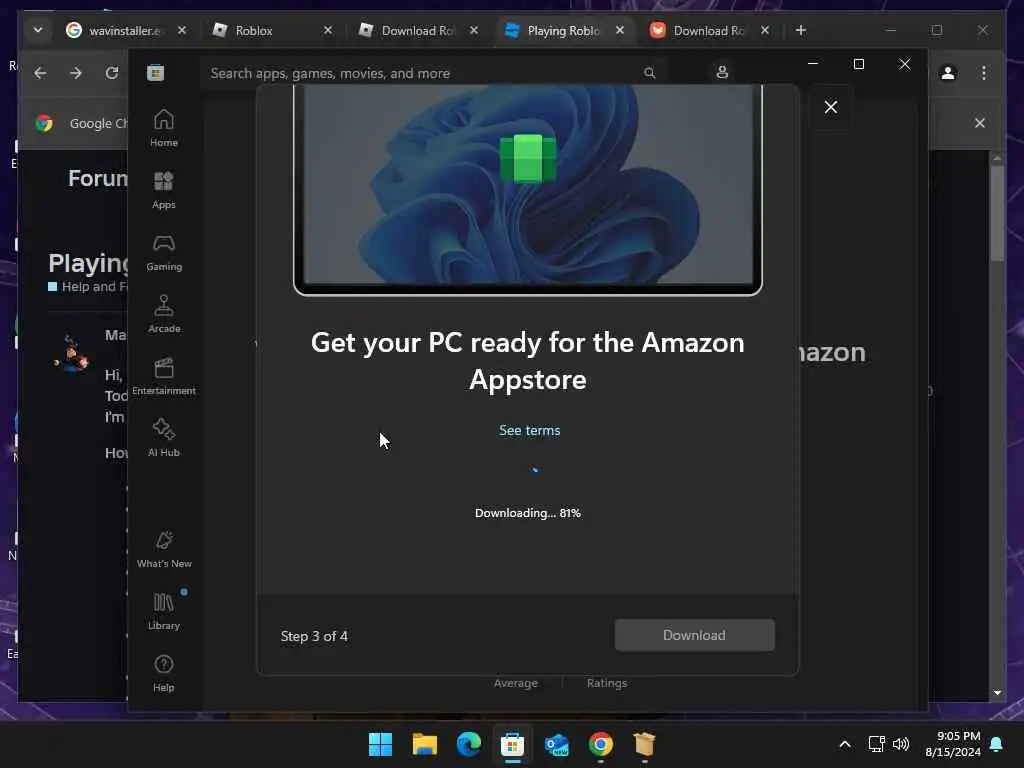The width and height of the screenshot is (1024, 768).
Task: Open Google Chrome from taskbar
Action: 600,744
